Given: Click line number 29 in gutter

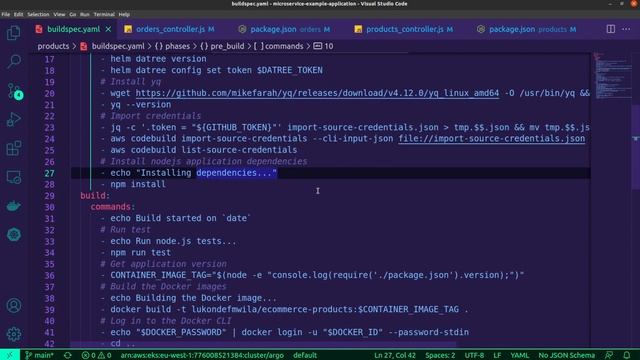Looking at the screenshot, I should point(49,196).
